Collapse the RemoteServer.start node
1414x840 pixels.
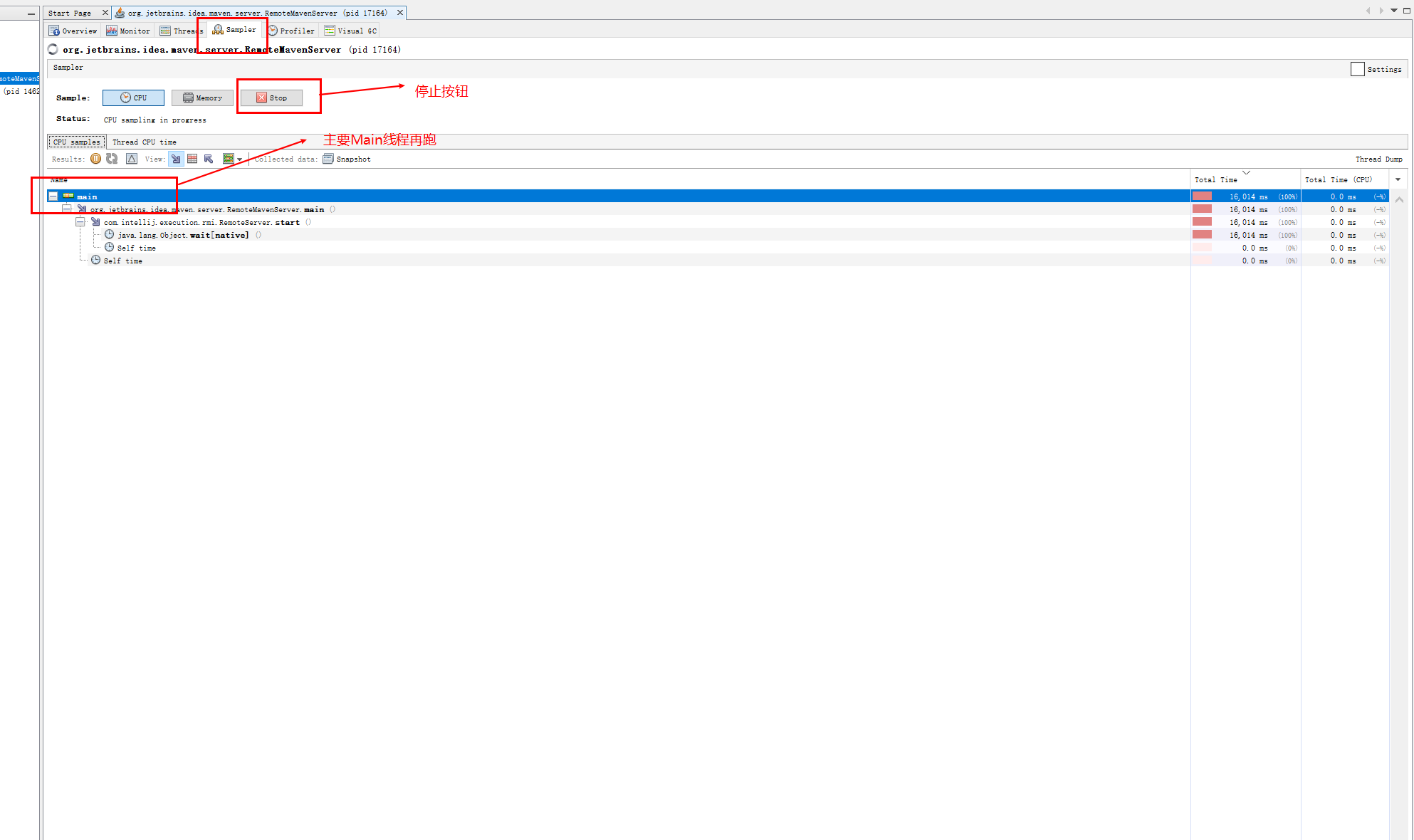pos(80,221)
